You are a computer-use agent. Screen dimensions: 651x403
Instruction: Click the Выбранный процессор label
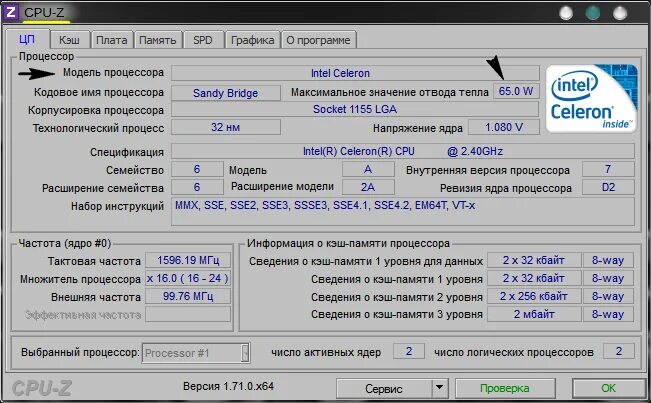[x=81, y=352]
